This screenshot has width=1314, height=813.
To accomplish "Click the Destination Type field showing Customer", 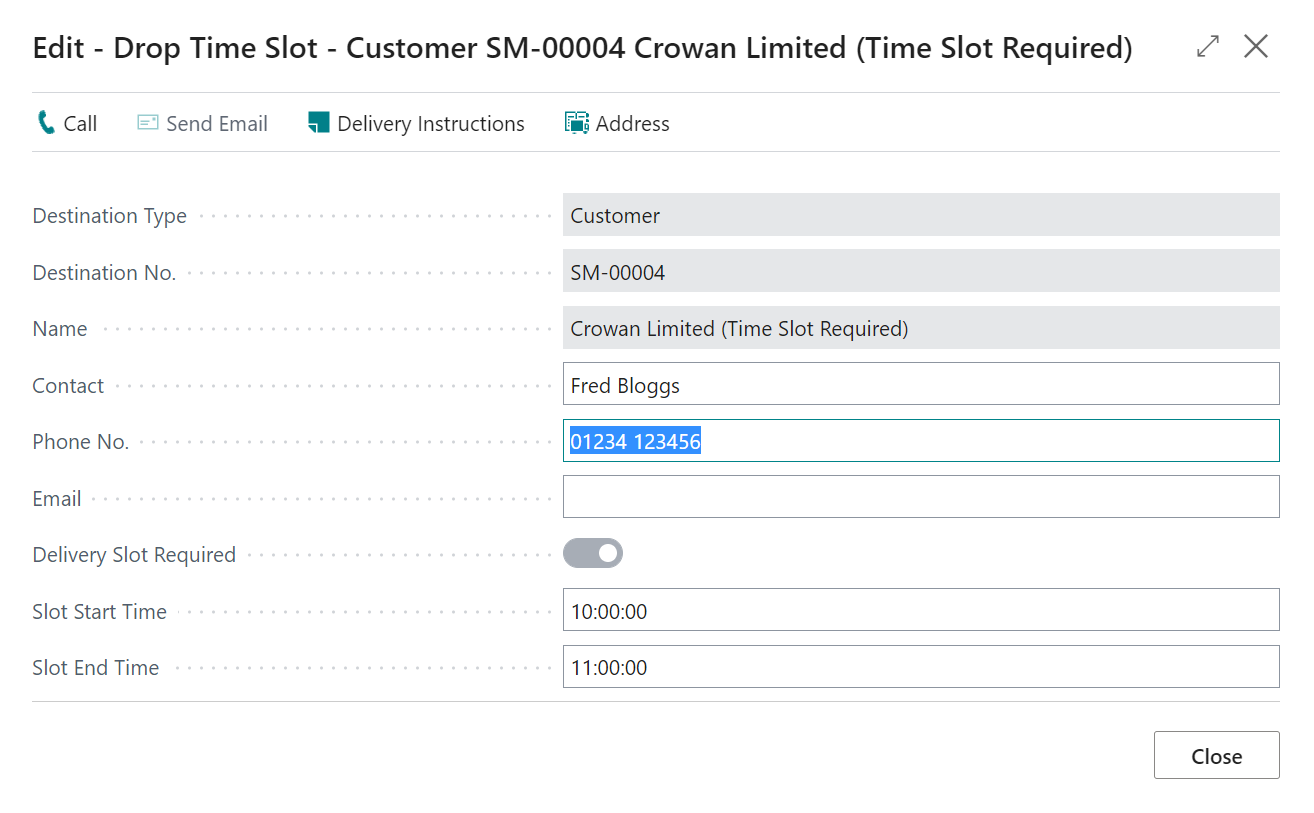I will (920, 215).
